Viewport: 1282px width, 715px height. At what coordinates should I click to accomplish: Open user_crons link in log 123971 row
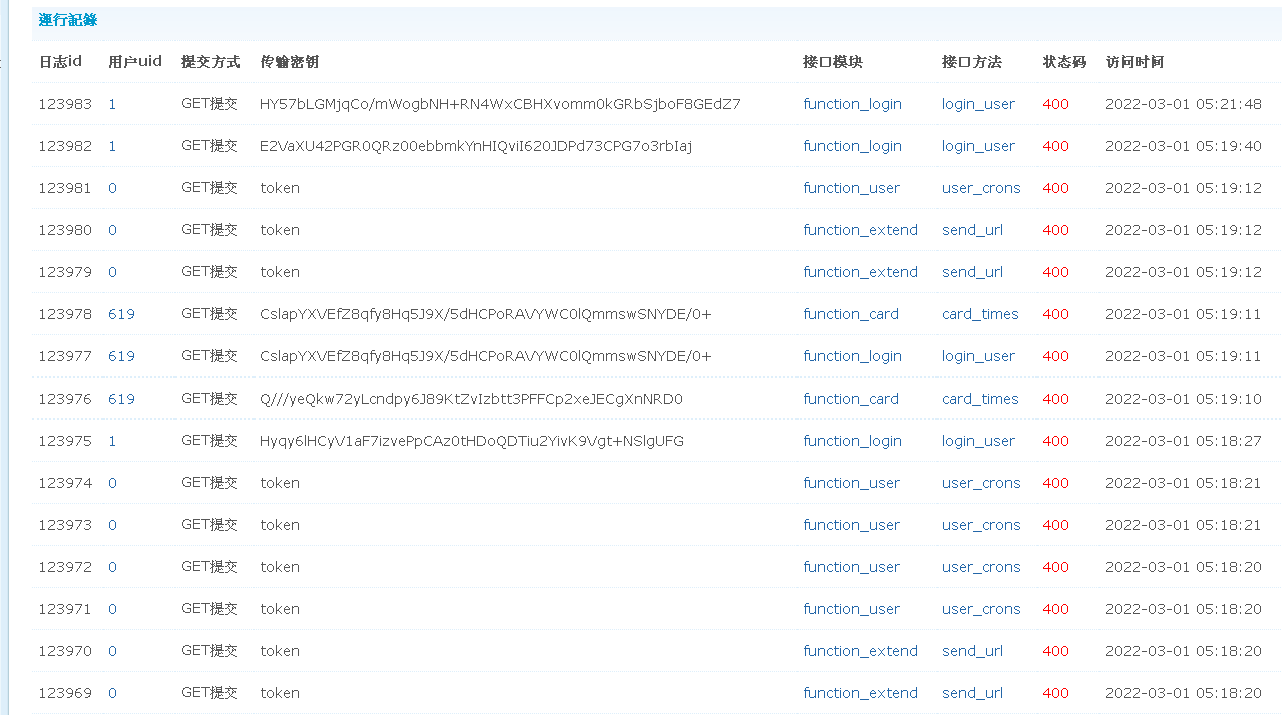[x=981, y=609]
